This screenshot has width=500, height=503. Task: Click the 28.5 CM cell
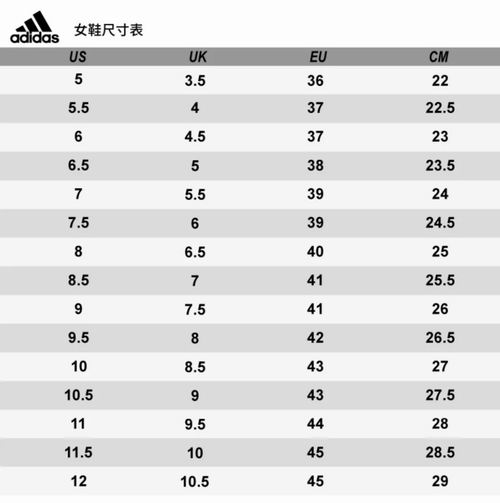click(x=440, y=453)
